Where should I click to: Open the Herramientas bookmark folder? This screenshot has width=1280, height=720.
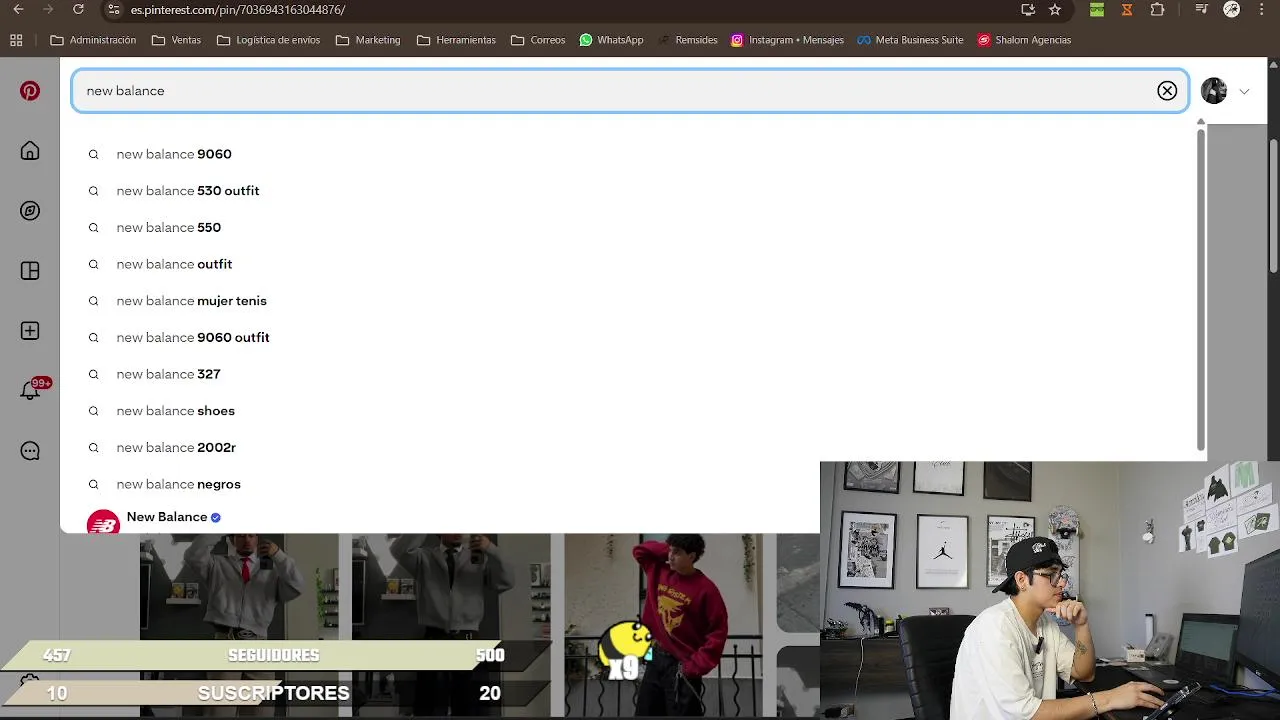point(456,40)
